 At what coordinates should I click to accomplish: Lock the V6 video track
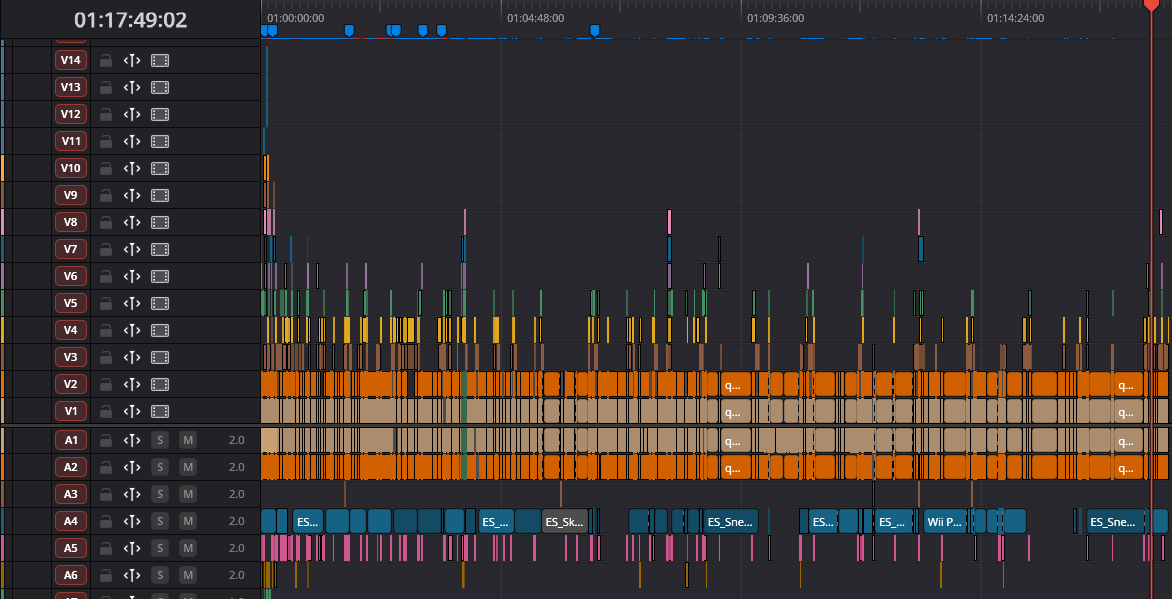tap(106, 276)
